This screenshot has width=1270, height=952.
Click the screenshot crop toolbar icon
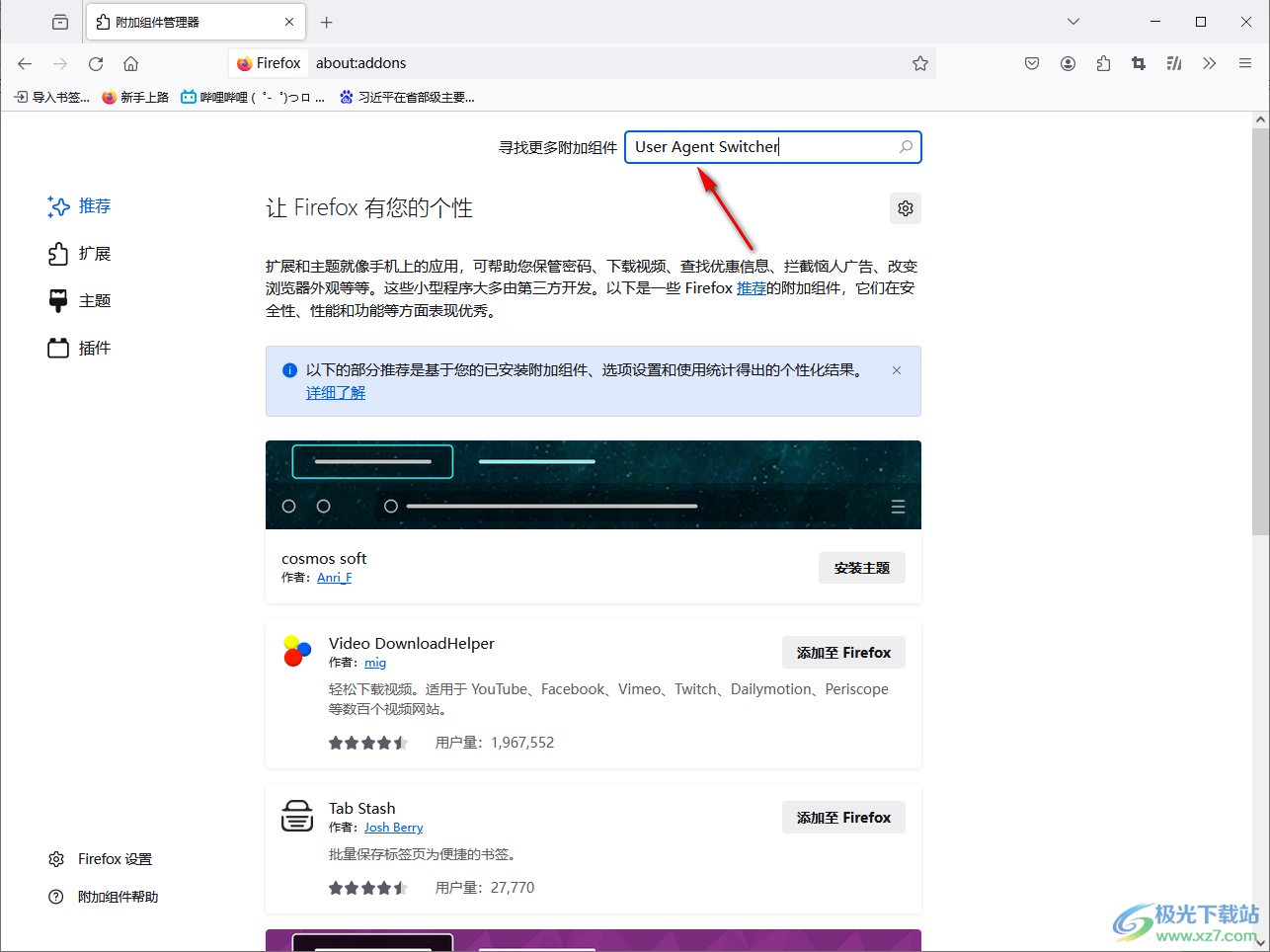(1139, 63)
